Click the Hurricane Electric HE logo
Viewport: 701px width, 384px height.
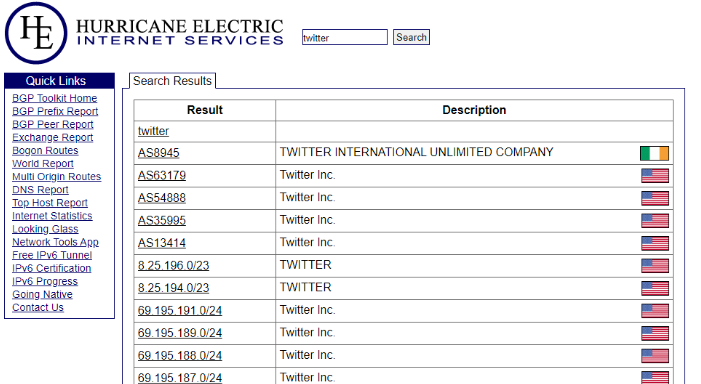click(x=36, y=33)
